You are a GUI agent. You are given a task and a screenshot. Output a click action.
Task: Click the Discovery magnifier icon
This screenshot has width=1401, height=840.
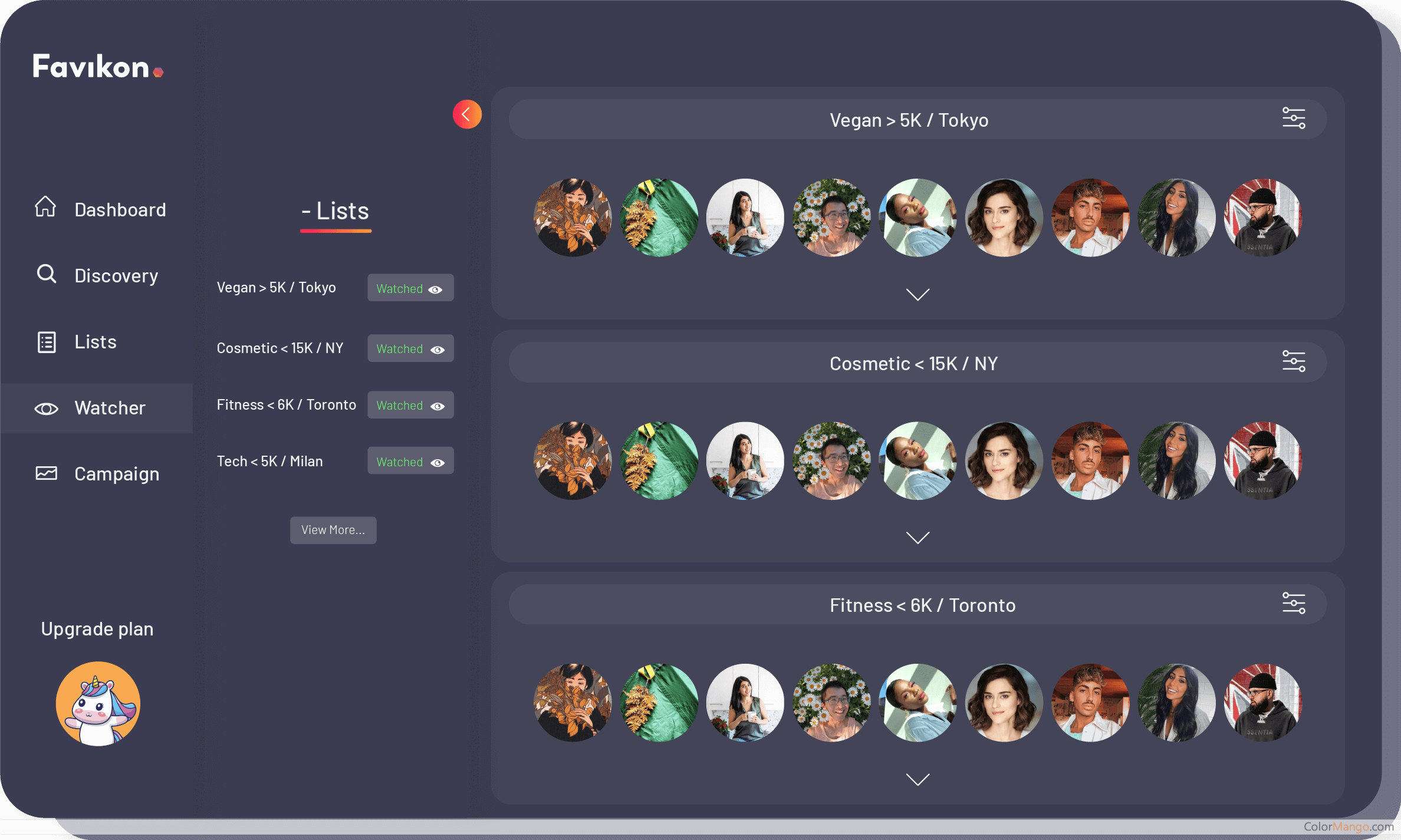[46, 274]
